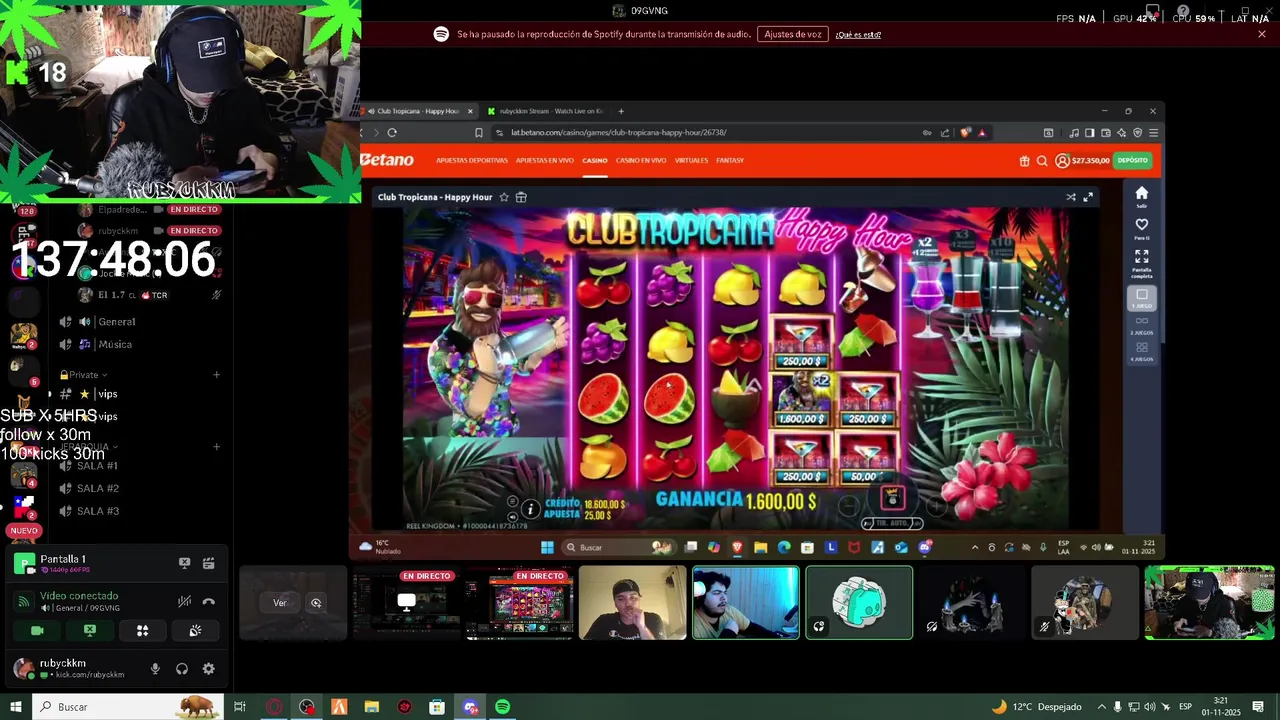Image resolution: width=1280 pixels, height=720 pixels.
Task: Click the gift box icon beside game title
Action: coord(521,197)
